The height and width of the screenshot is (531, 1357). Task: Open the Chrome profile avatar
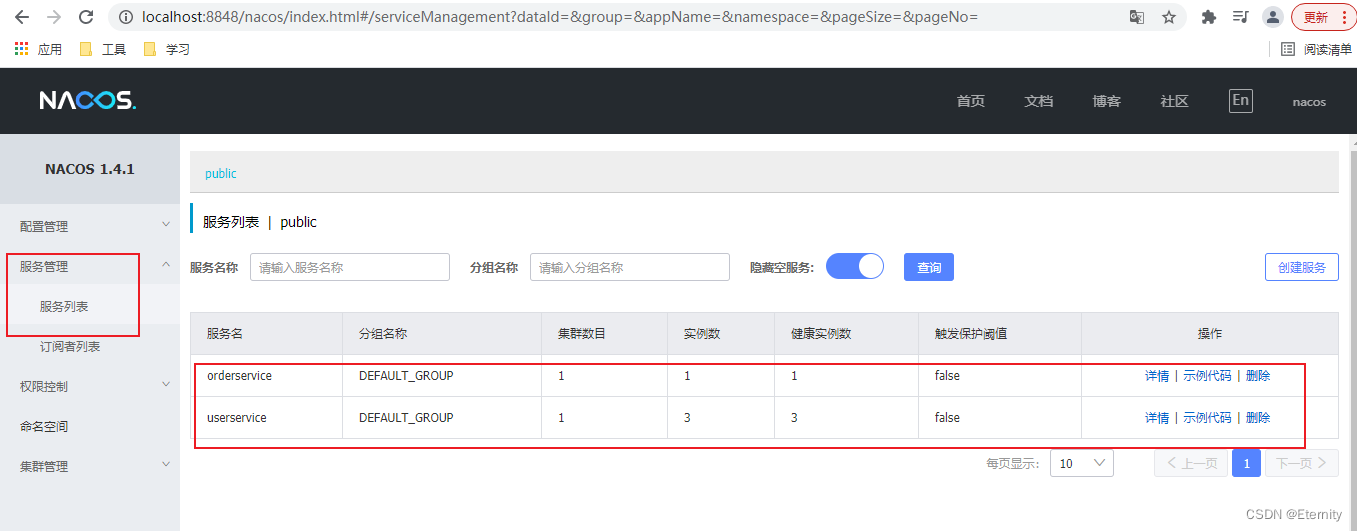click(1272, 17)
